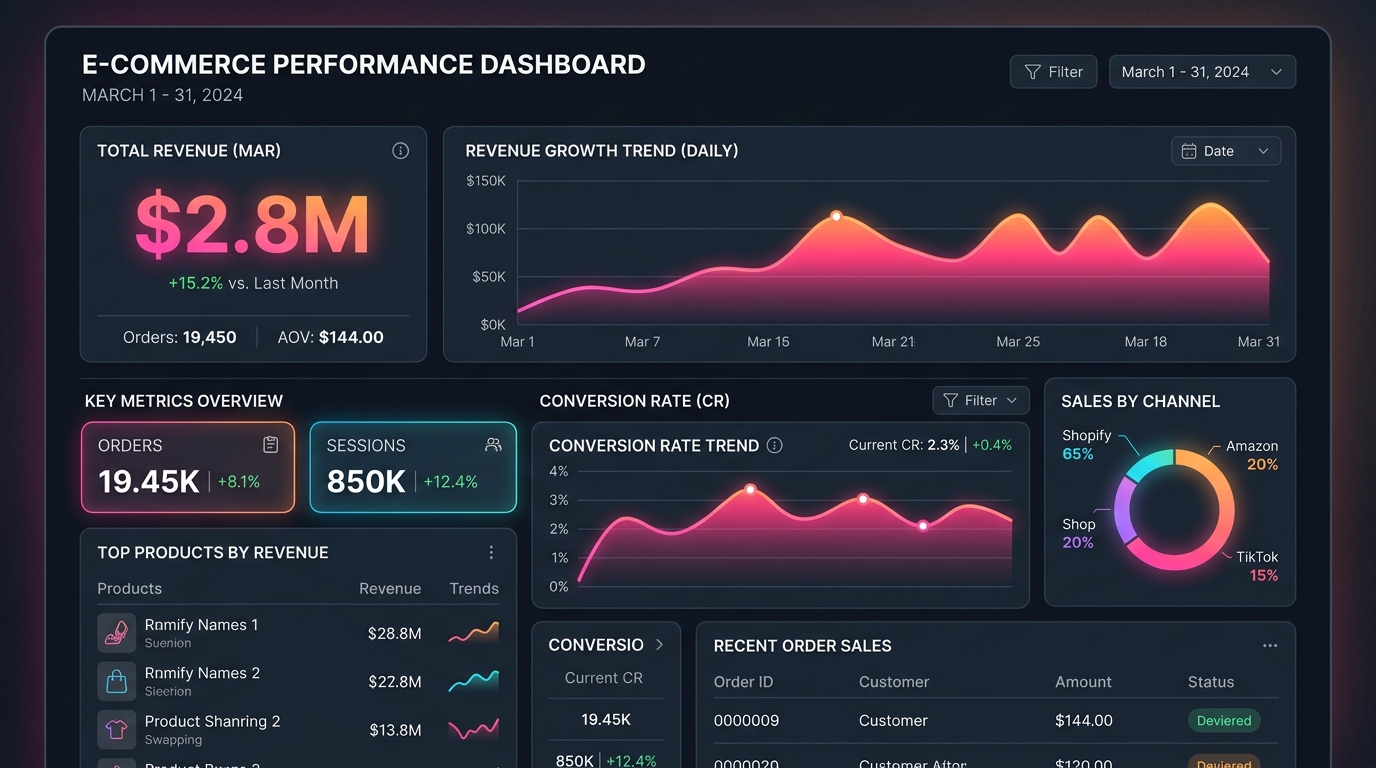Select the peak data point on the revenue chart
This screenshot has height=768, width=1376.
click(x=836, y=216)
